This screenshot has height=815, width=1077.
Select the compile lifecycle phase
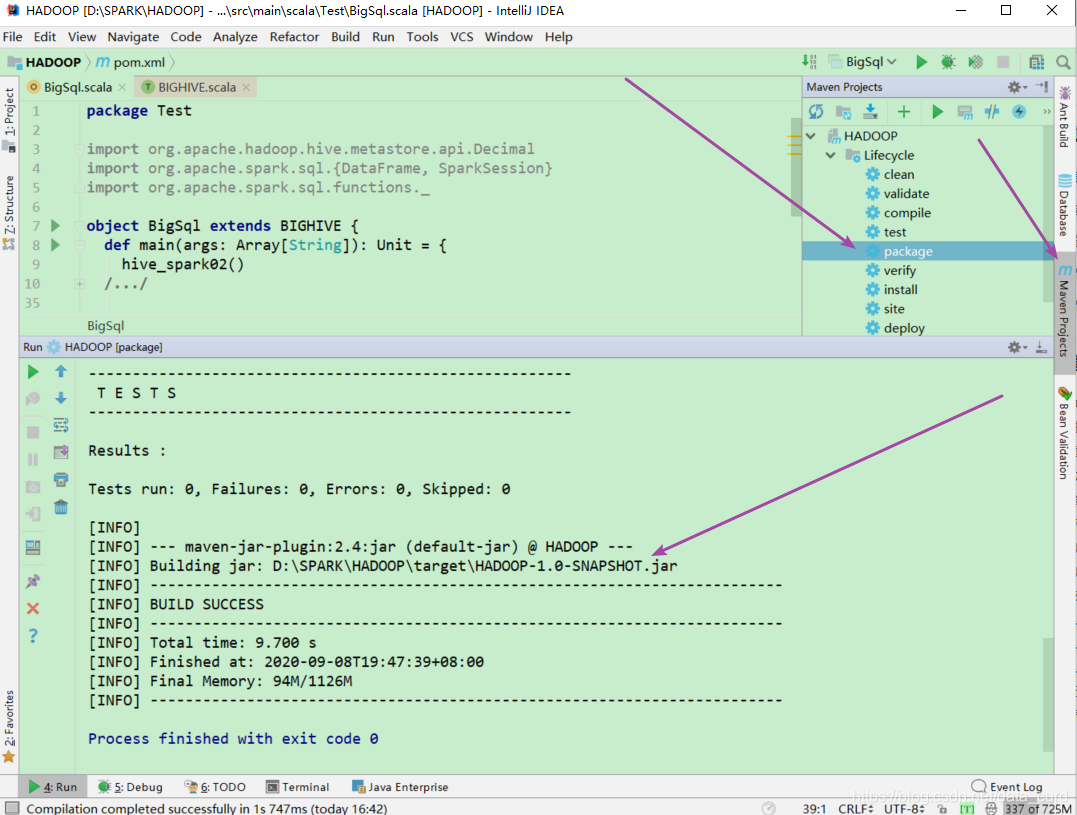tap(907, 213)
